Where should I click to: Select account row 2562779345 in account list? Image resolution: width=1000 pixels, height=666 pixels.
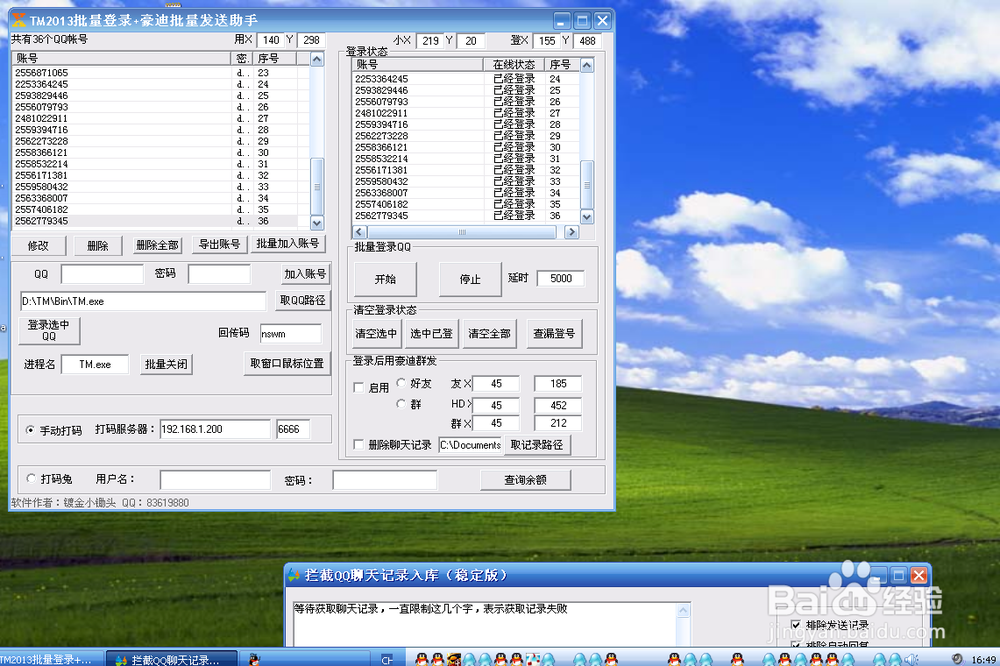coord(154,221)
